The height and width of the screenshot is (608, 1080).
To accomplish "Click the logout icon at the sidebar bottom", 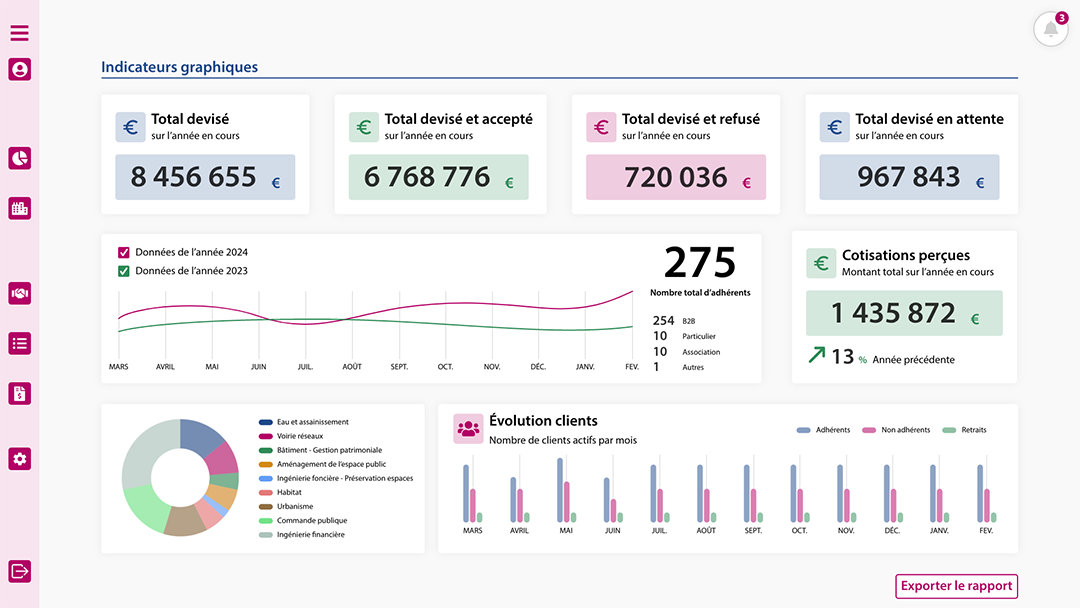I will [19, 571].
